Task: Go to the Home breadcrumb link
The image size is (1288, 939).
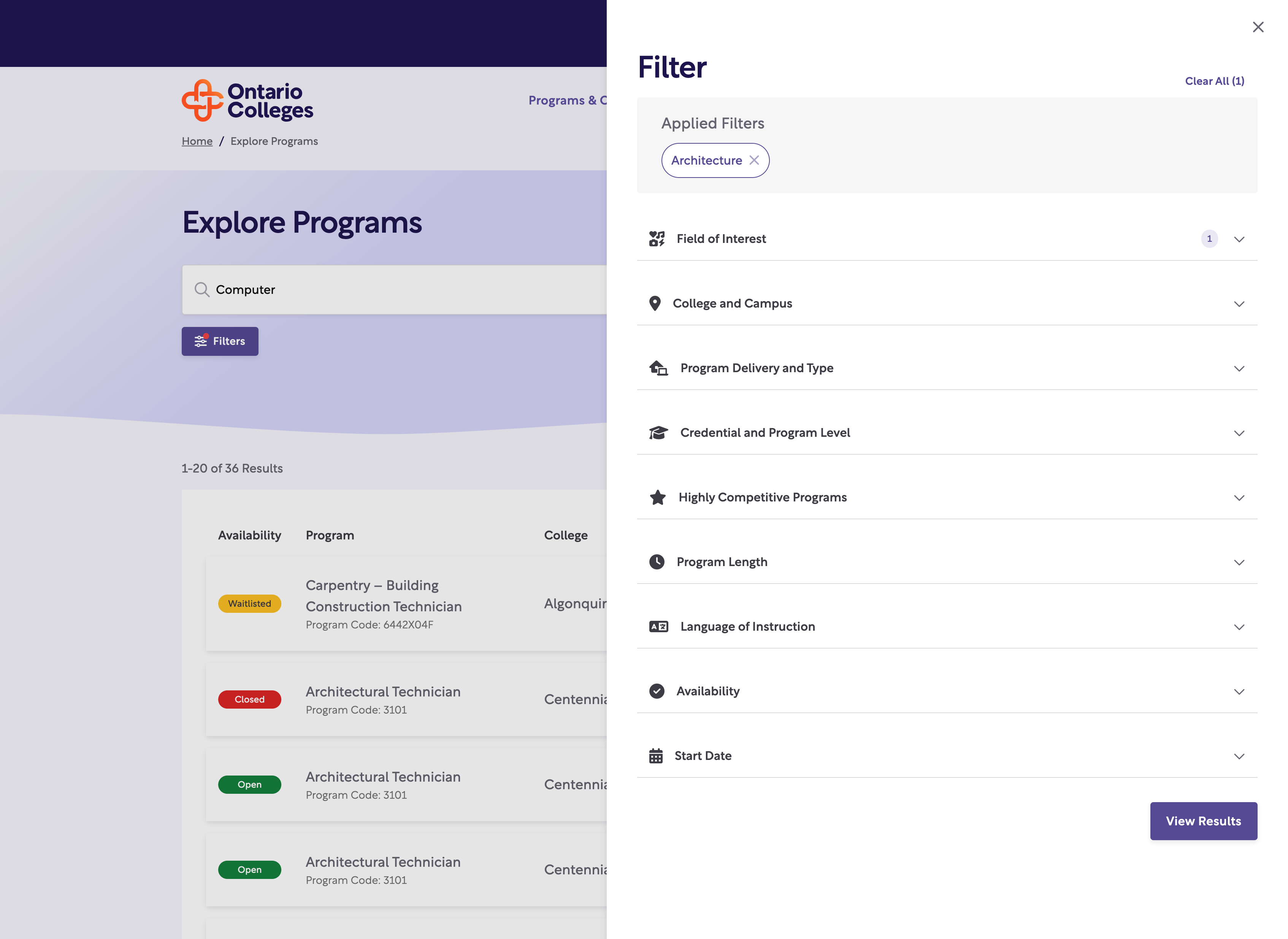Action: pyautogui.click(x=197, y=141)
